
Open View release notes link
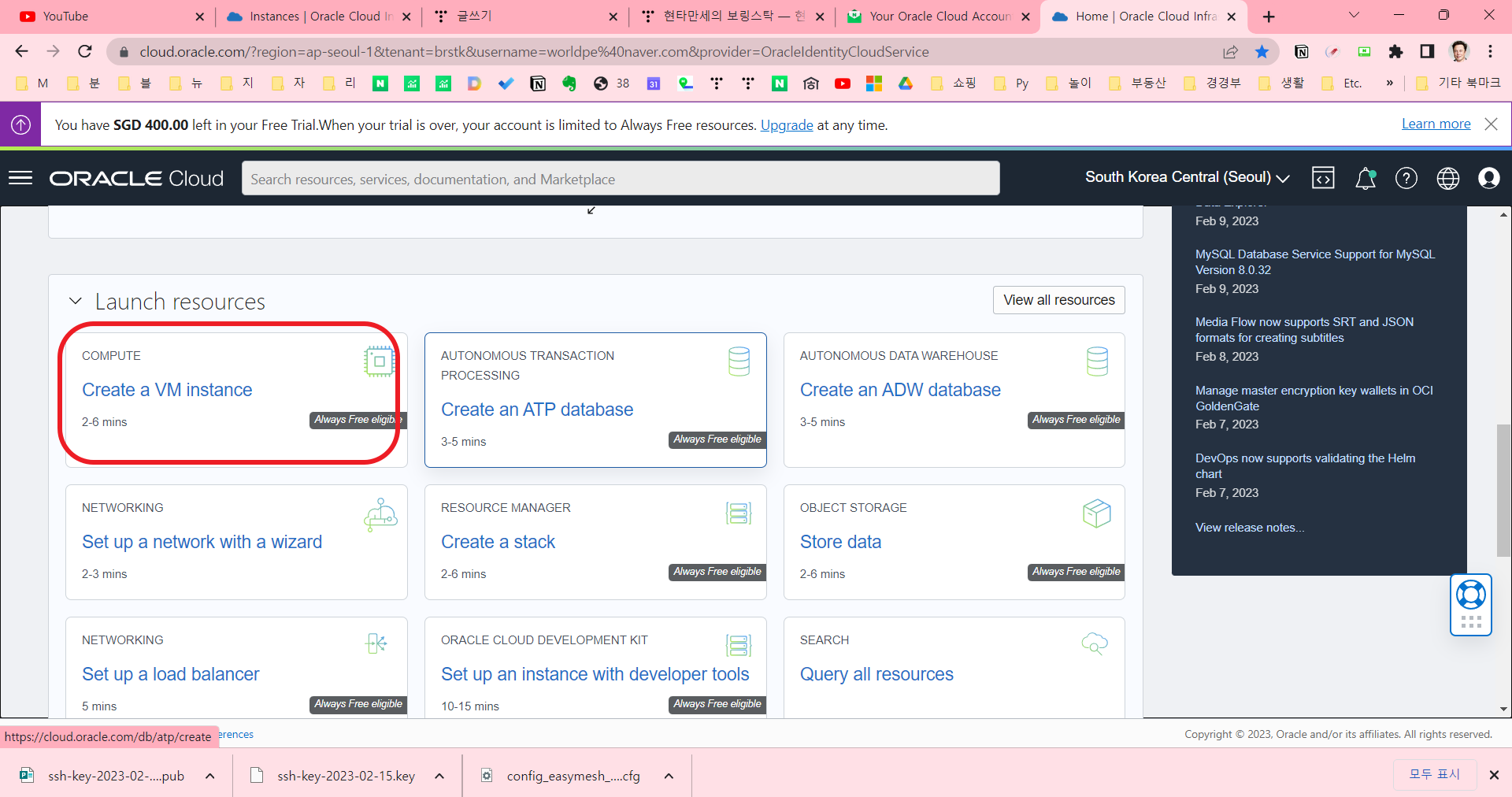point(1249,528)
